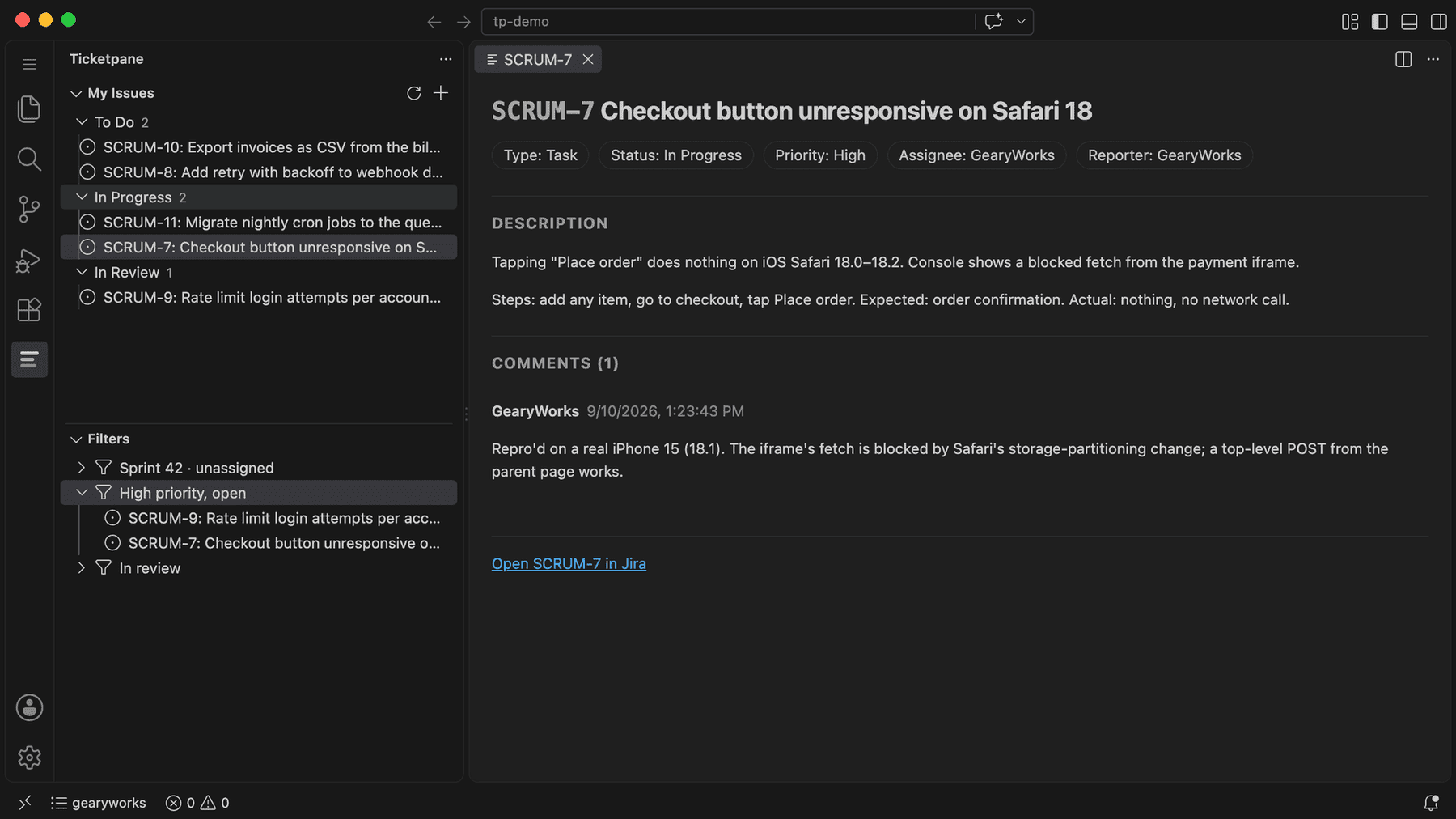Image resolution: width=1456 pixels, height=819 pixels.
Task: Click the Open SCRUM-7 in Jira link
Action: (569, 563)
